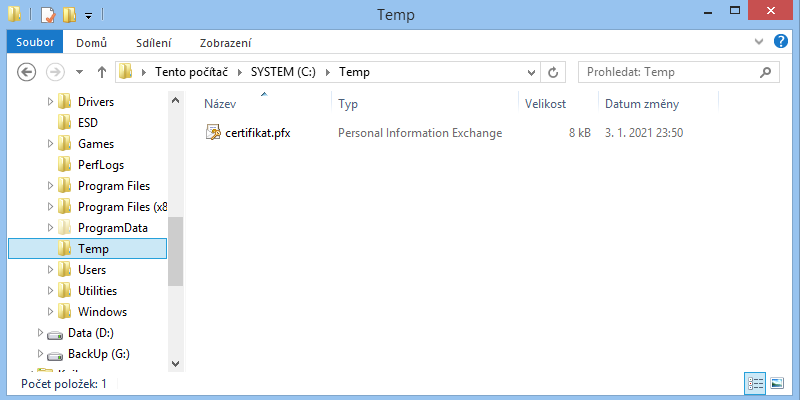This screenshot has width=800, height=400.
Task: Open the address bar history dropdown
Action: coord(530,72)
